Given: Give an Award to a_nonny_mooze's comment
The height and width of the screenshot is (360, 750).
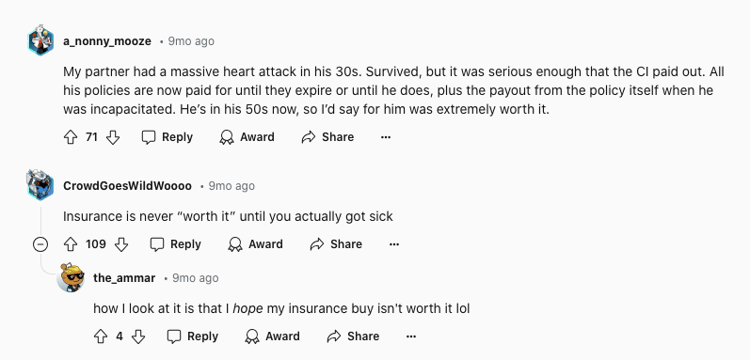Looking at the screenshot, I should click(247, 137).
